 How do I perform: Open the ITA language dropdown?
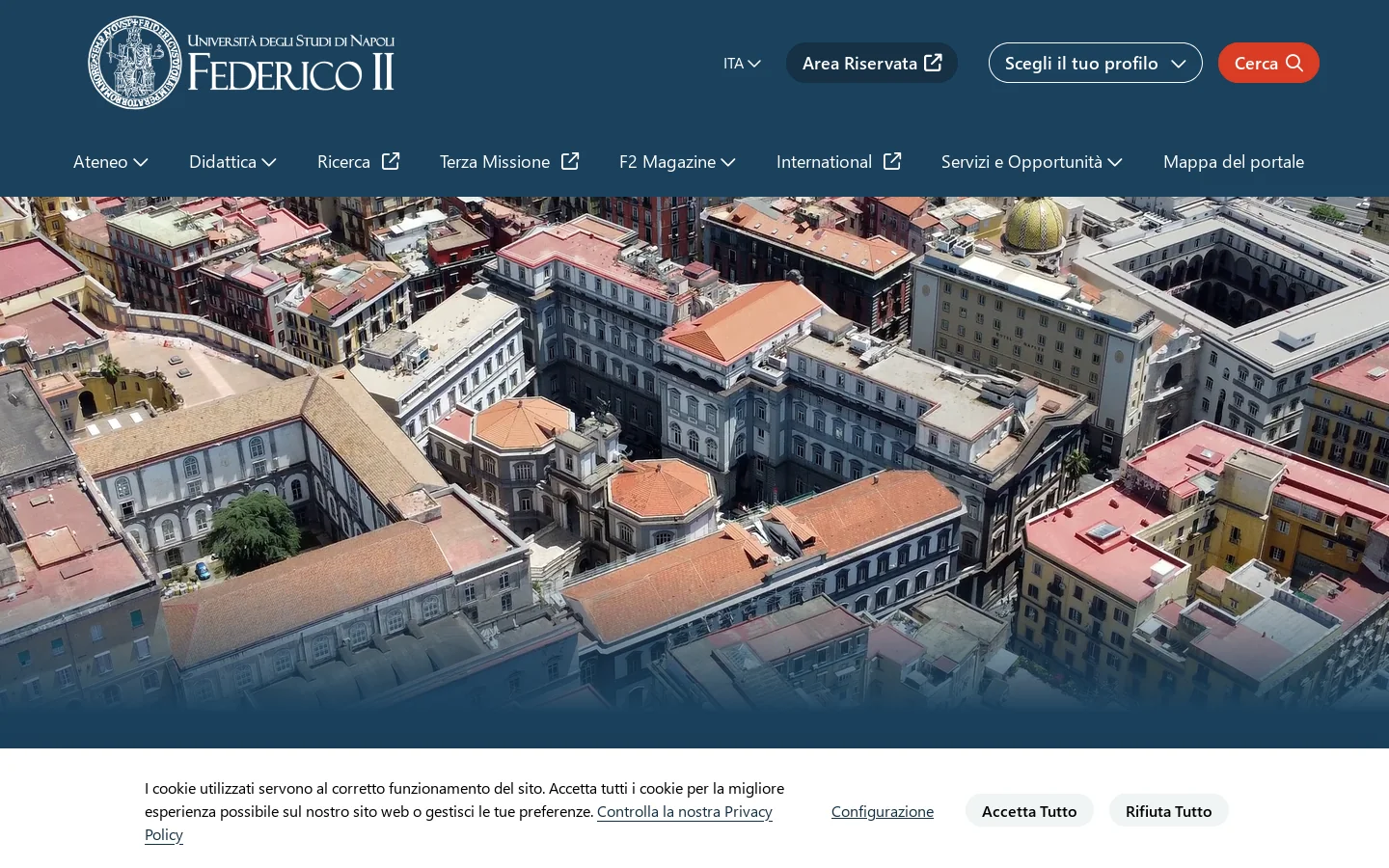(742, 63)
